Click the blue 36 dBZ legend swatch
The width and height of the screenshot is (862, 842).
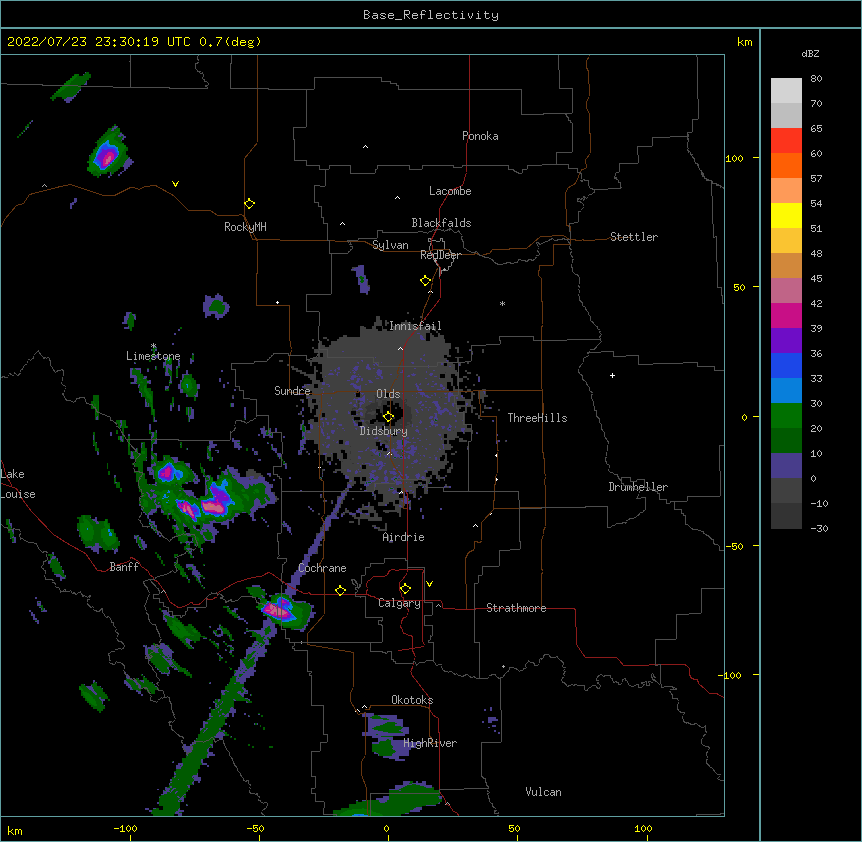click(x=786, y=365)
